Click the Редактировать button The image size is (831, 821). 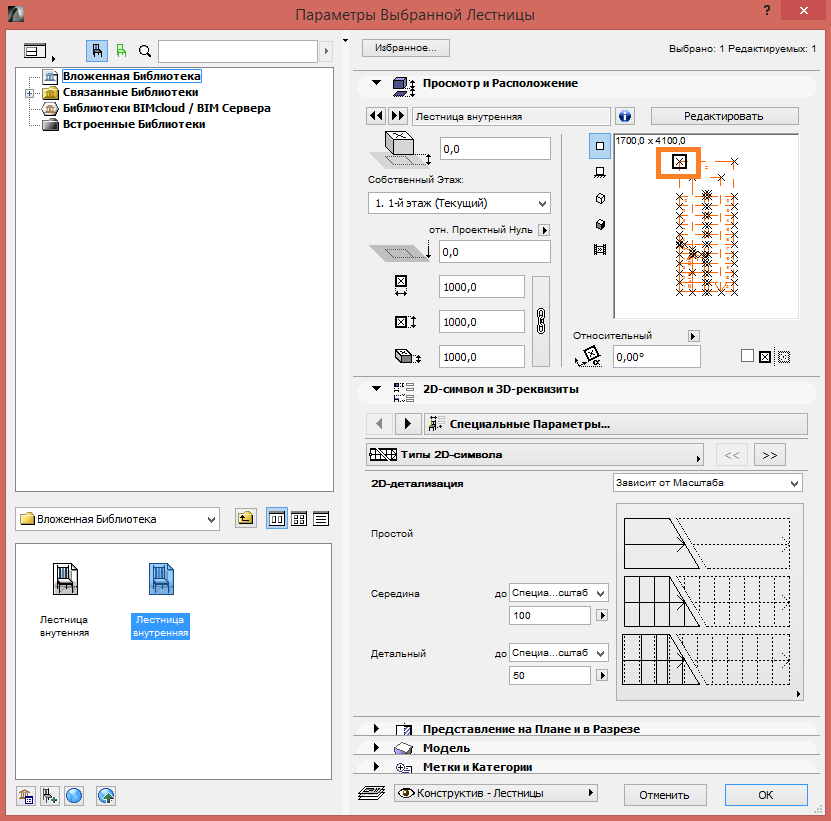tap(724, 116)
